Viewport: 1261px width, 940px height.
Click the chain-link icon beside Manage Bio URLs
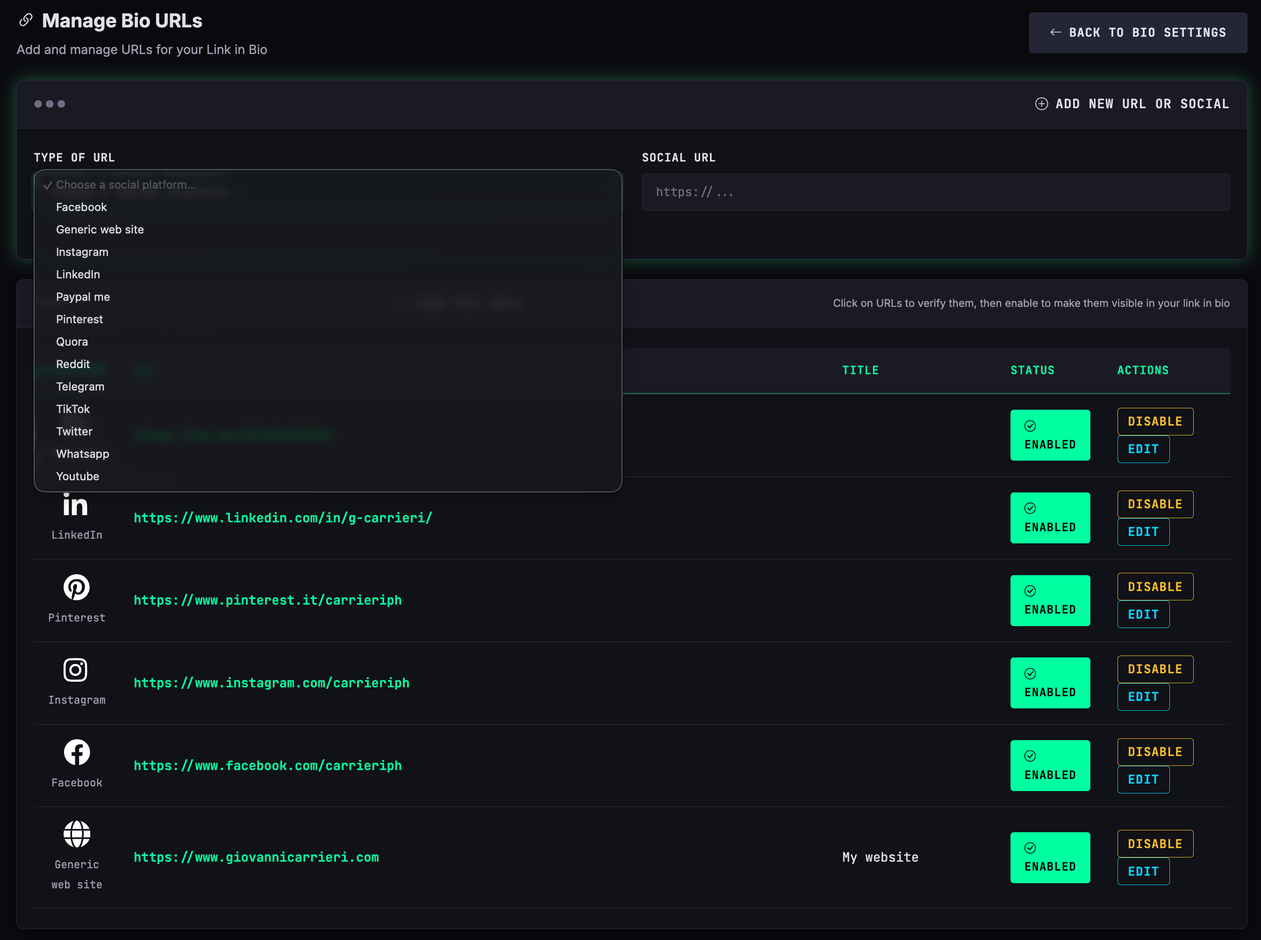[25, 20]
